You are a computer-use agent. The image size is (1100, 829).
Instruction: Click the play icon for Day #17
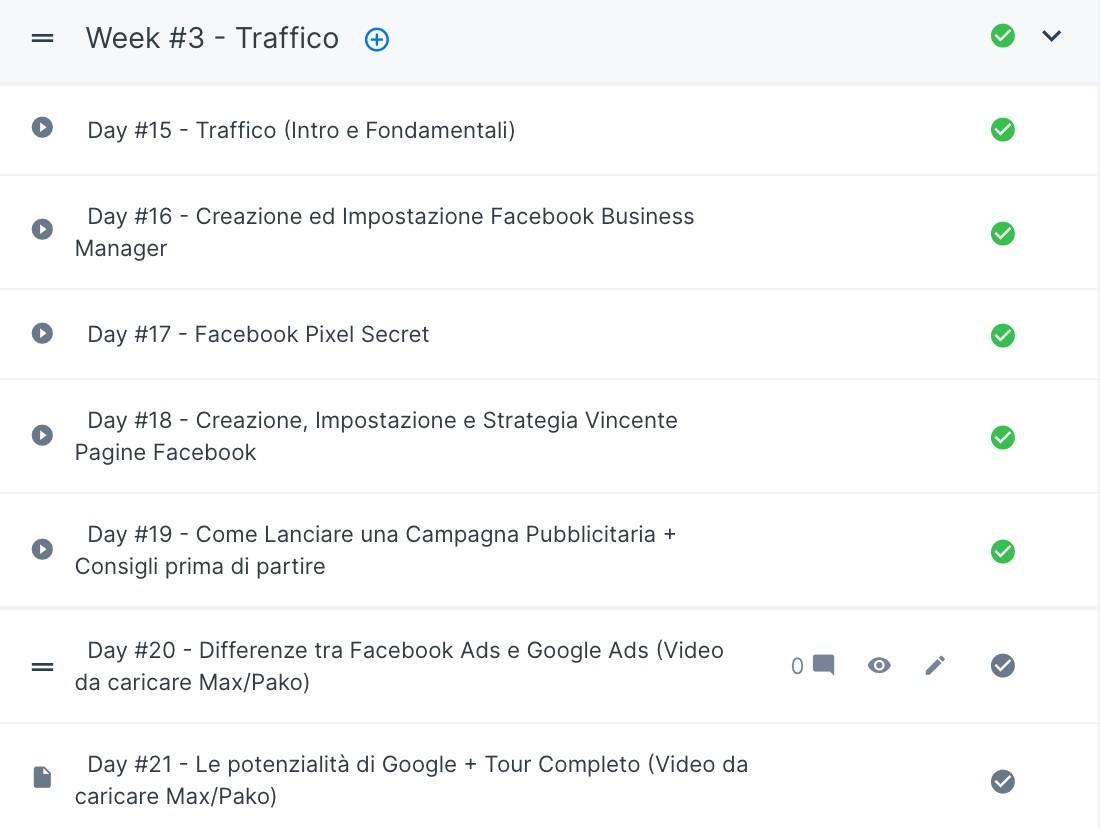pyautogui.click(x=42, y=332)
